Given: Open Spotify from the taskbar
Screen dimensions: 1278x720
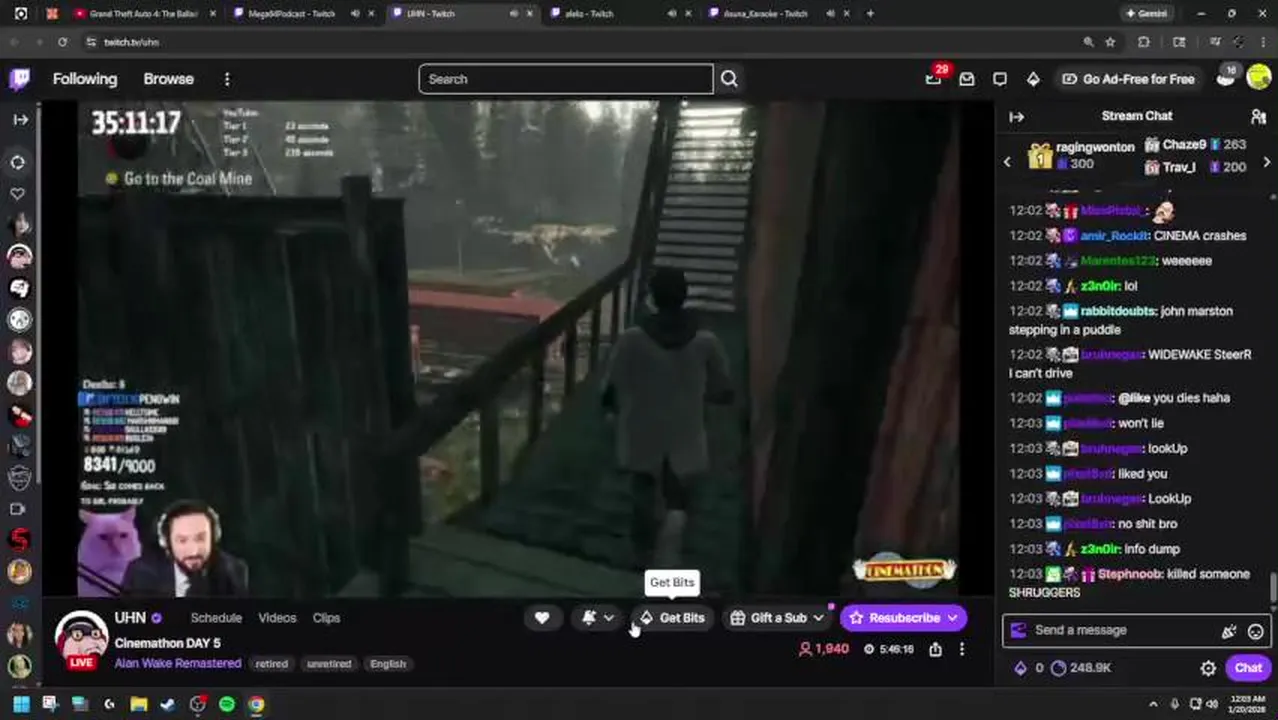Looking at the screenshot, I should 227,704.
